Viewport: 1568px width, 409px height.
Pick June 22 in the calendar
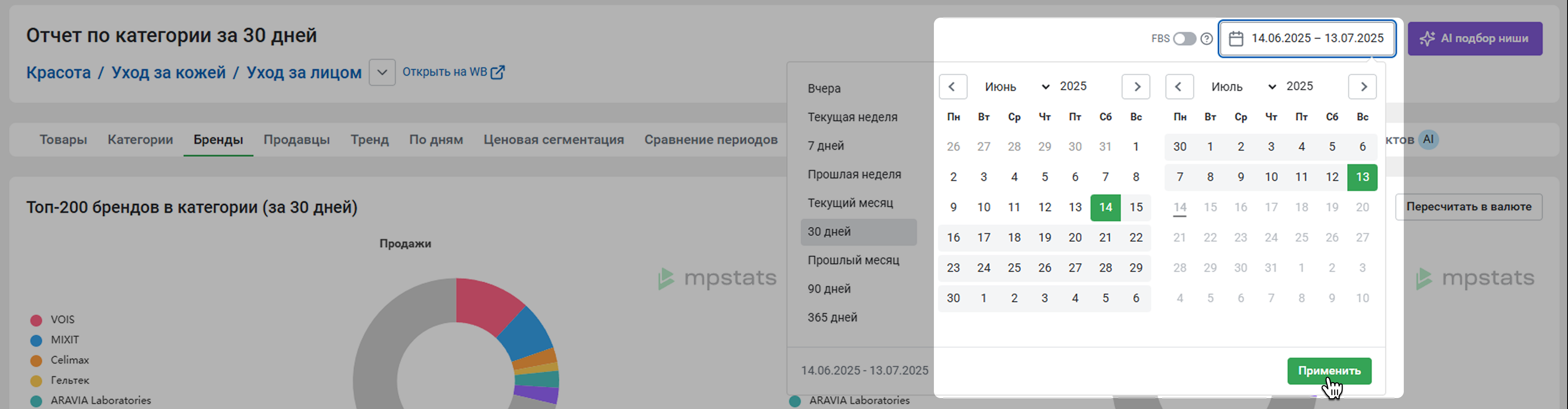tap(1136, 238)
